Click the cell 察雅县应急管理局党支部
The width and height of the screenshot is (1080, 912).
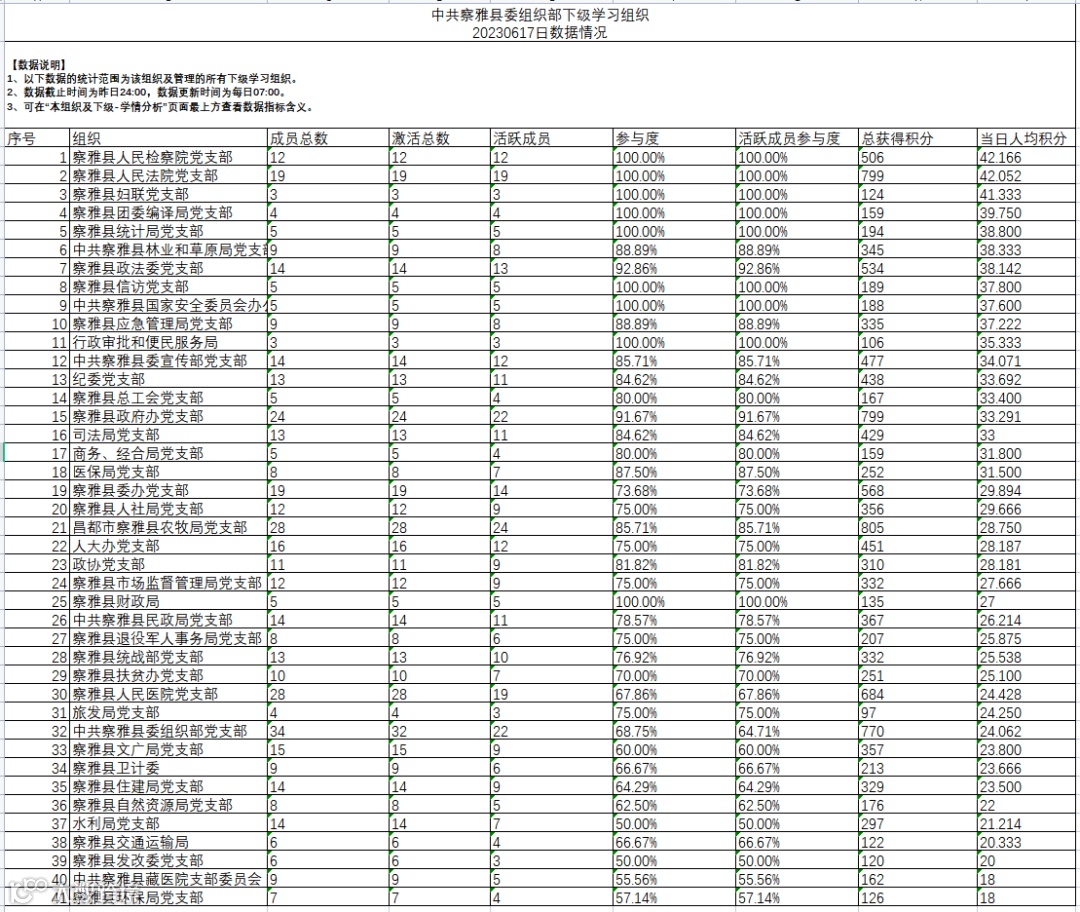(x=169, y=324)
